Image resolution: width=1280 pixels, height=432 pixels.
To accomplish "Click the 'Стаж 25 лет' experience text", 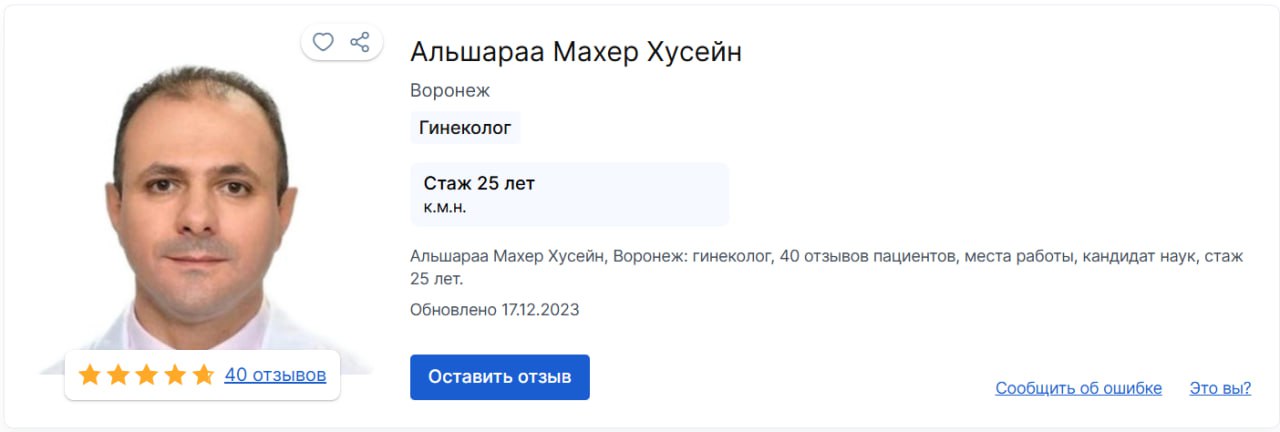I will (479, 183).
